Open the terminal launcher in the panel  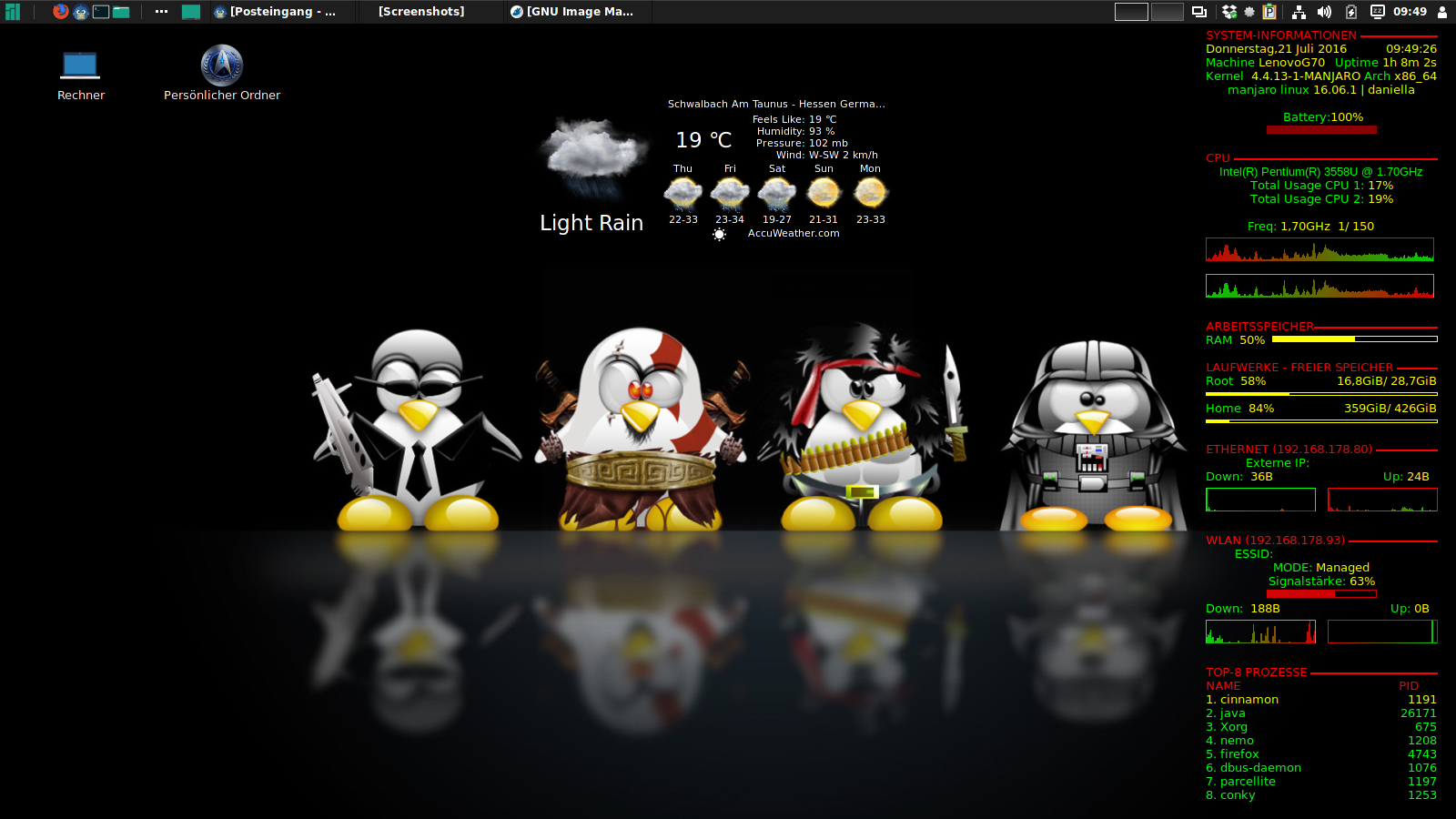pyautogui.click(x=101, y=12)
